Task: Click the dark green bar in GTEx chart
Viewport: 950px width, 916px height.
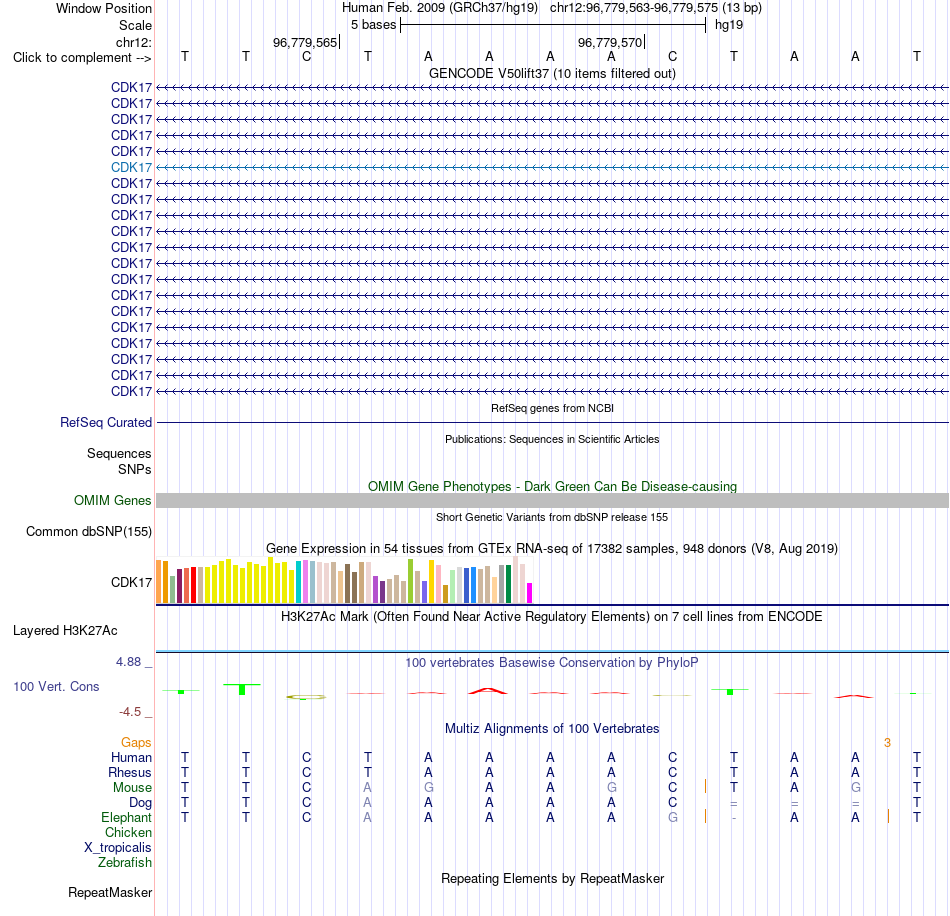Action: coord(508,584)
